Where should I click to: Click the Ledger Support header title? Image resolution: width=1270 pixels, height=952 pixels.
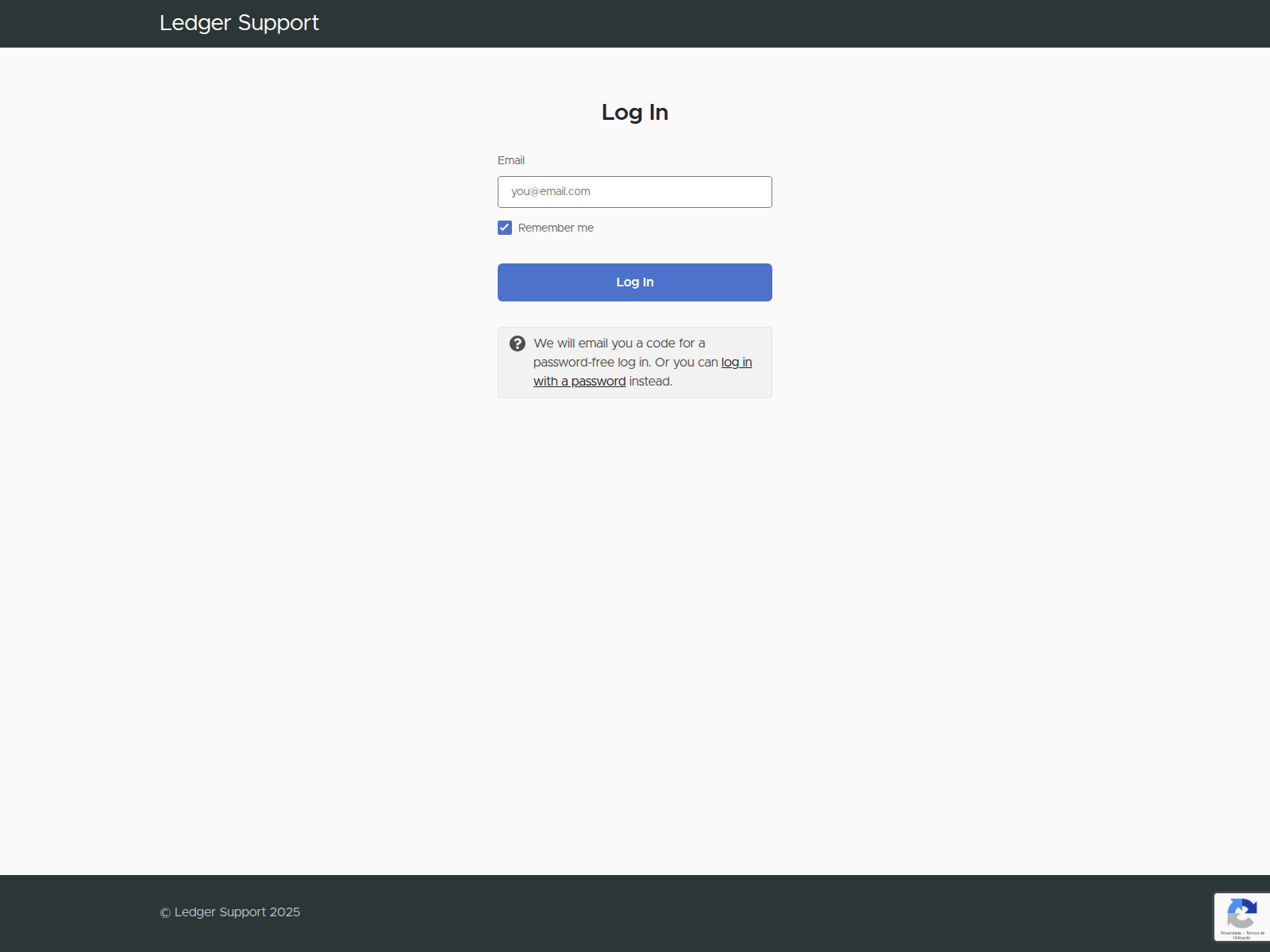(x=239, y=23)
